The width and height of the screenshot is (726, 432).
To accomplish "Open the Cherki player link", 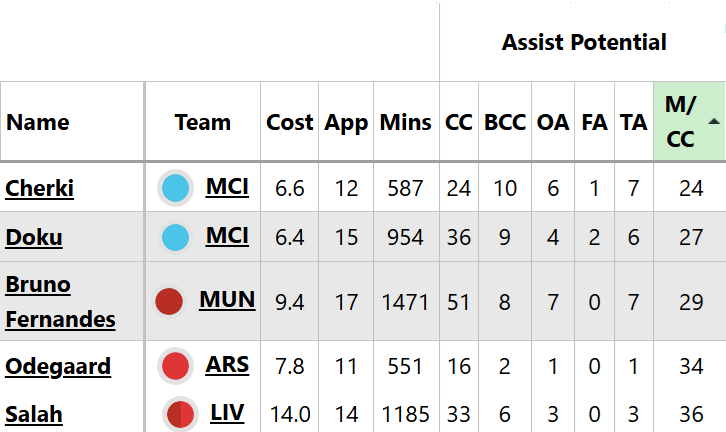I will coord(39,187).
